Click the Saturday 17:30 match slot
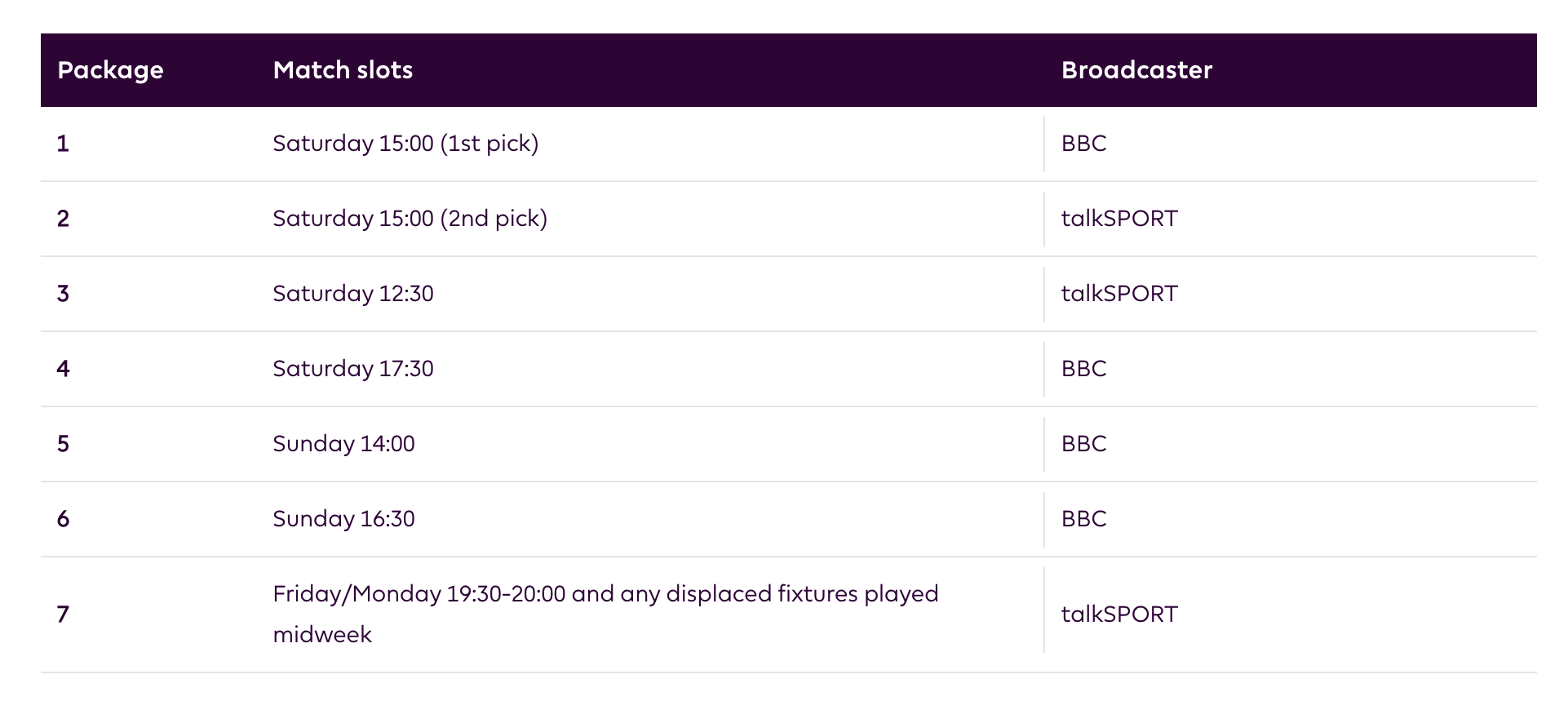 353,369
